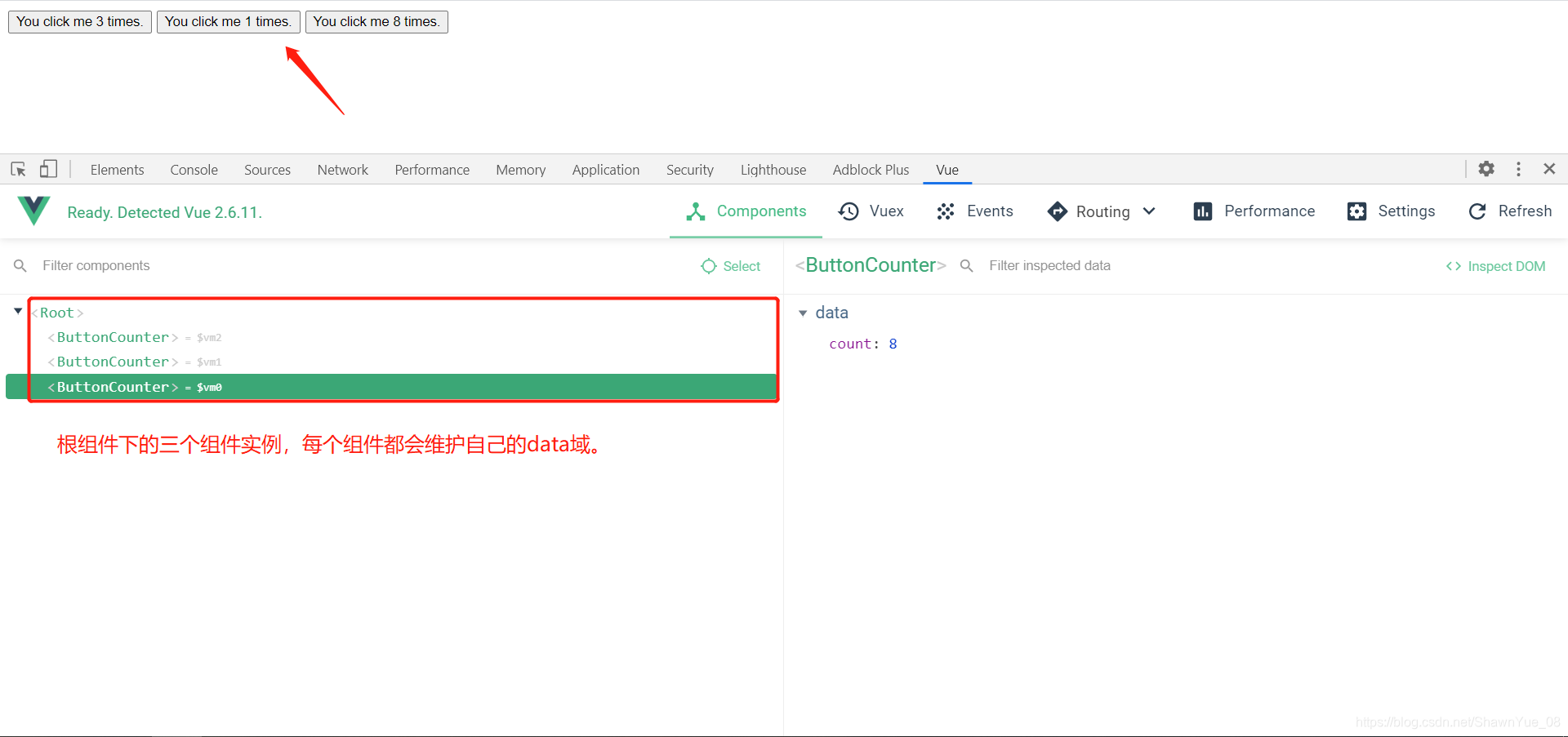Open the Vue Components view

[746, 211]
